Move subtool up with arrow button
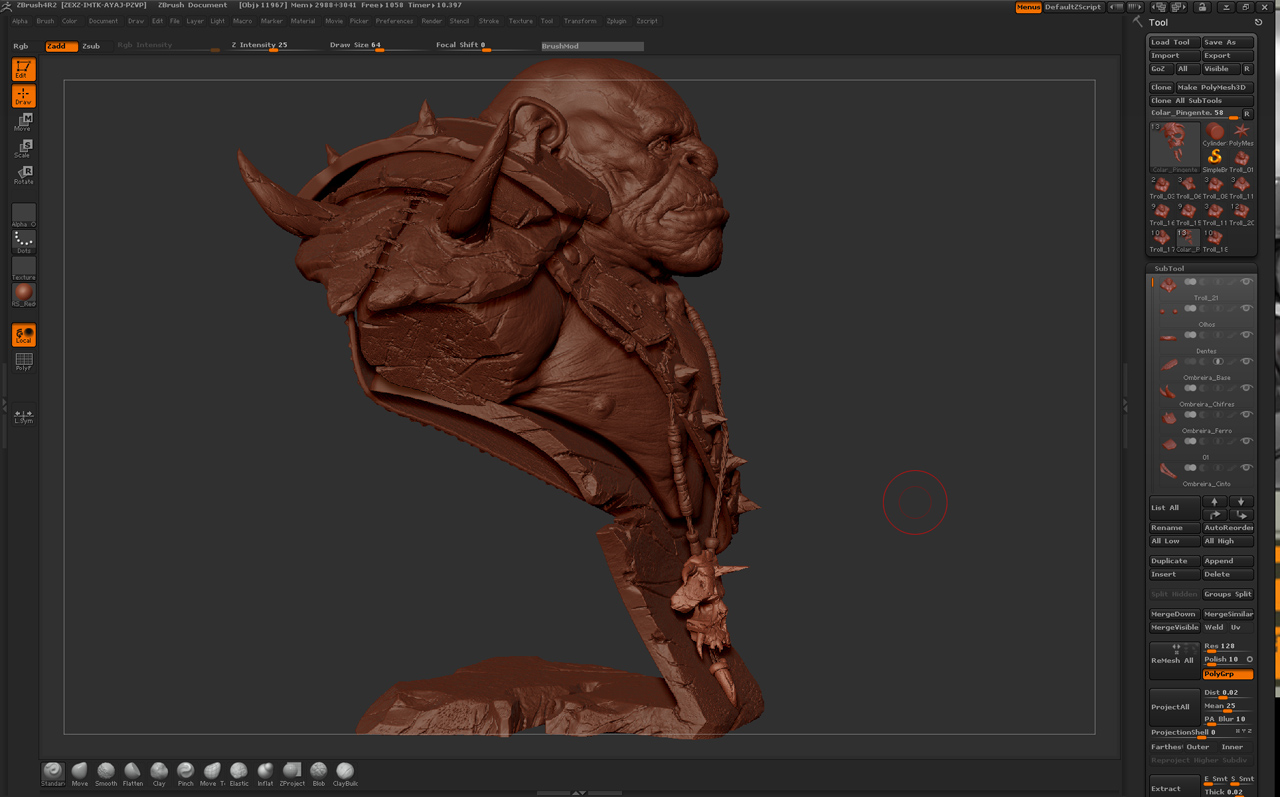 (x=1214, y=502)
